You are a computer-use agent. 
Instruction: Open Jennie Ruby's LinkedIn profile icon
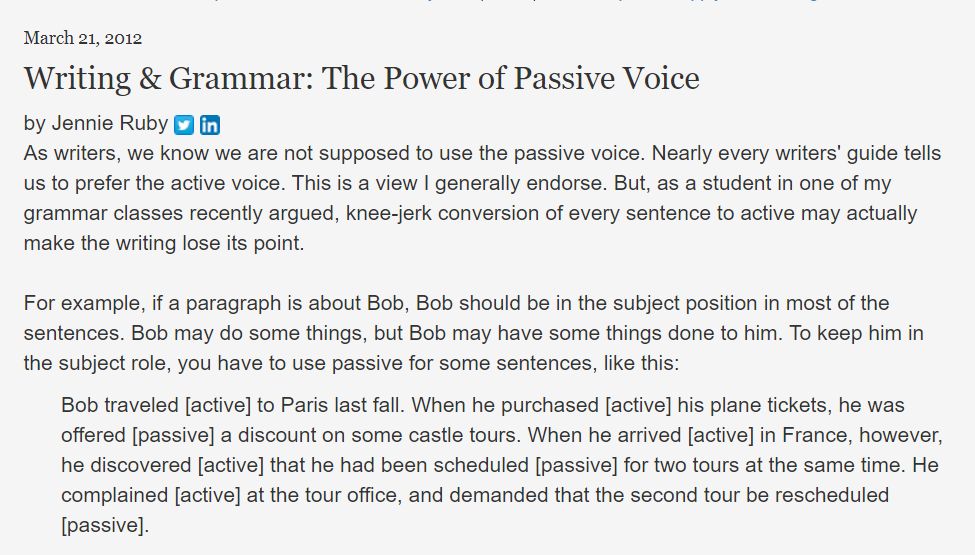pyautogui.click(x=210, y=125)
